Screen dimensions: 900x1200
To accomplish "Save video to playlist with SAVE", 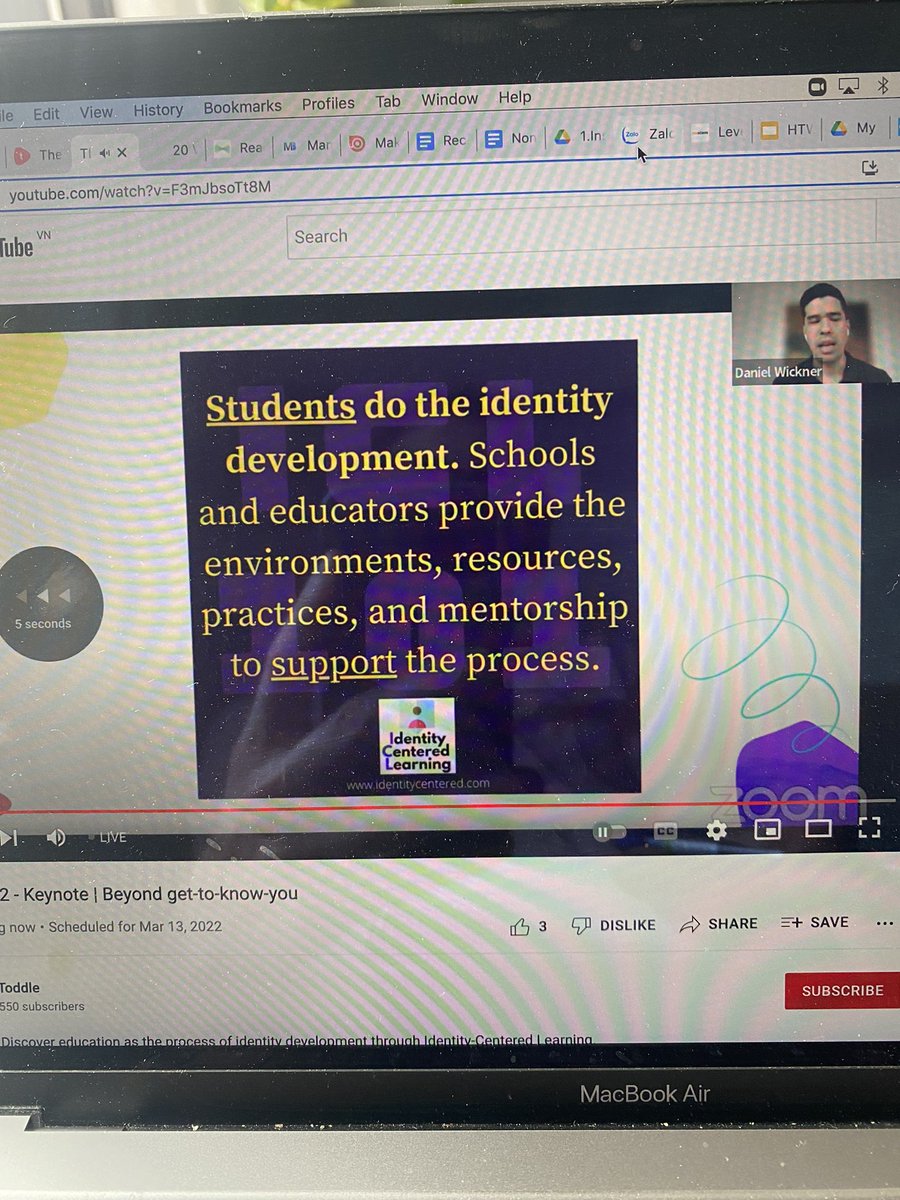I will (x=815, y=923).
